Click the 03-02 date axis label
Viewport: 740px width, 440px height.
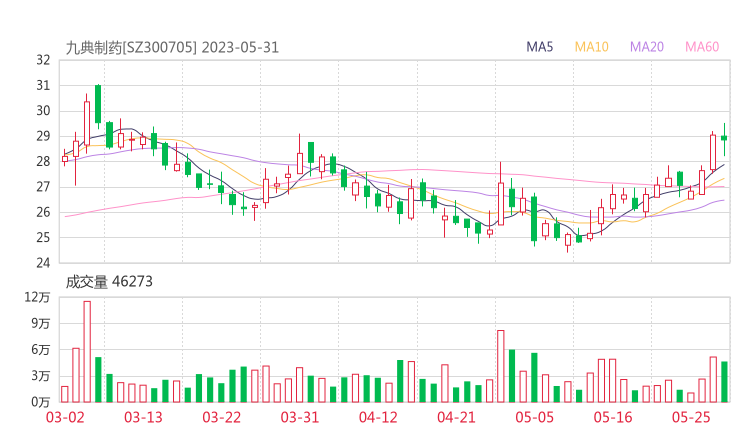click(x=65, y=417)
